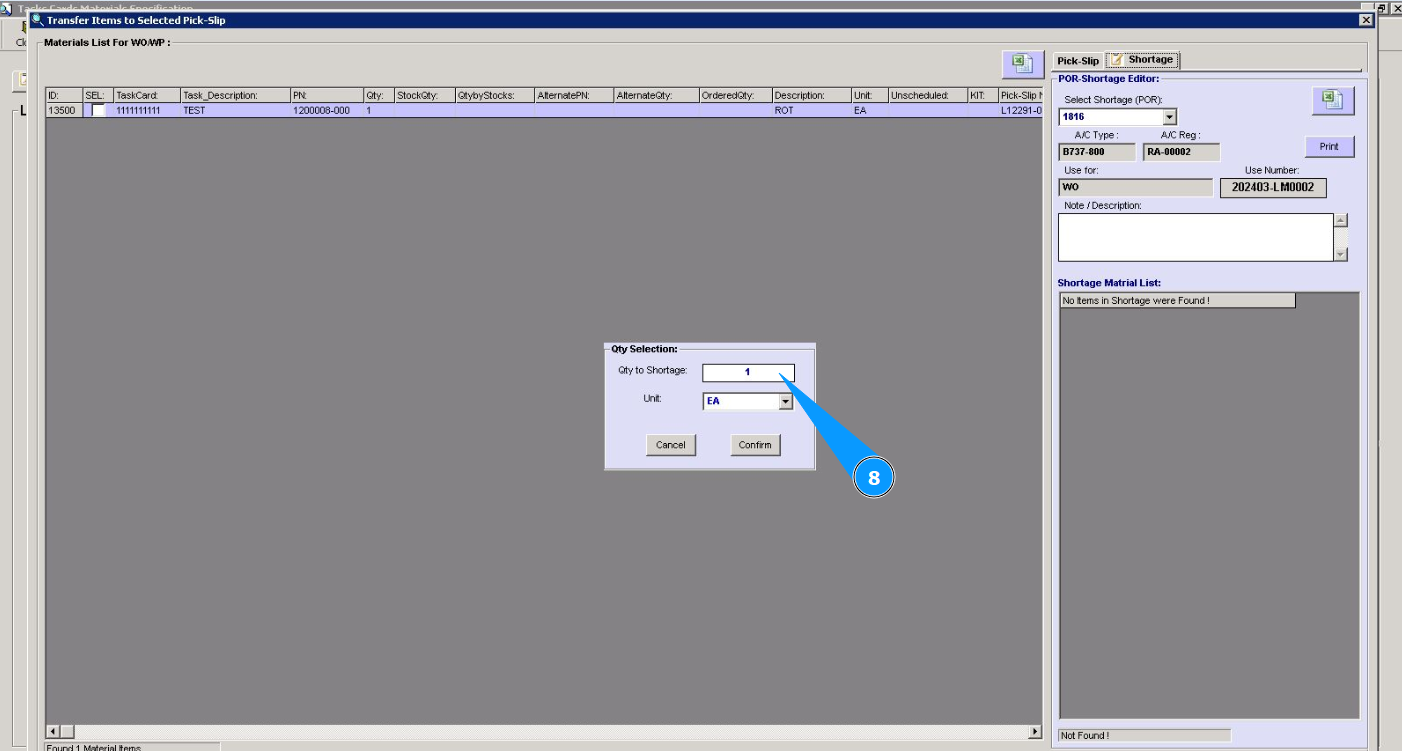Click the Task_Description column header
The image size is (1402, 751).
tap(235, 96)
